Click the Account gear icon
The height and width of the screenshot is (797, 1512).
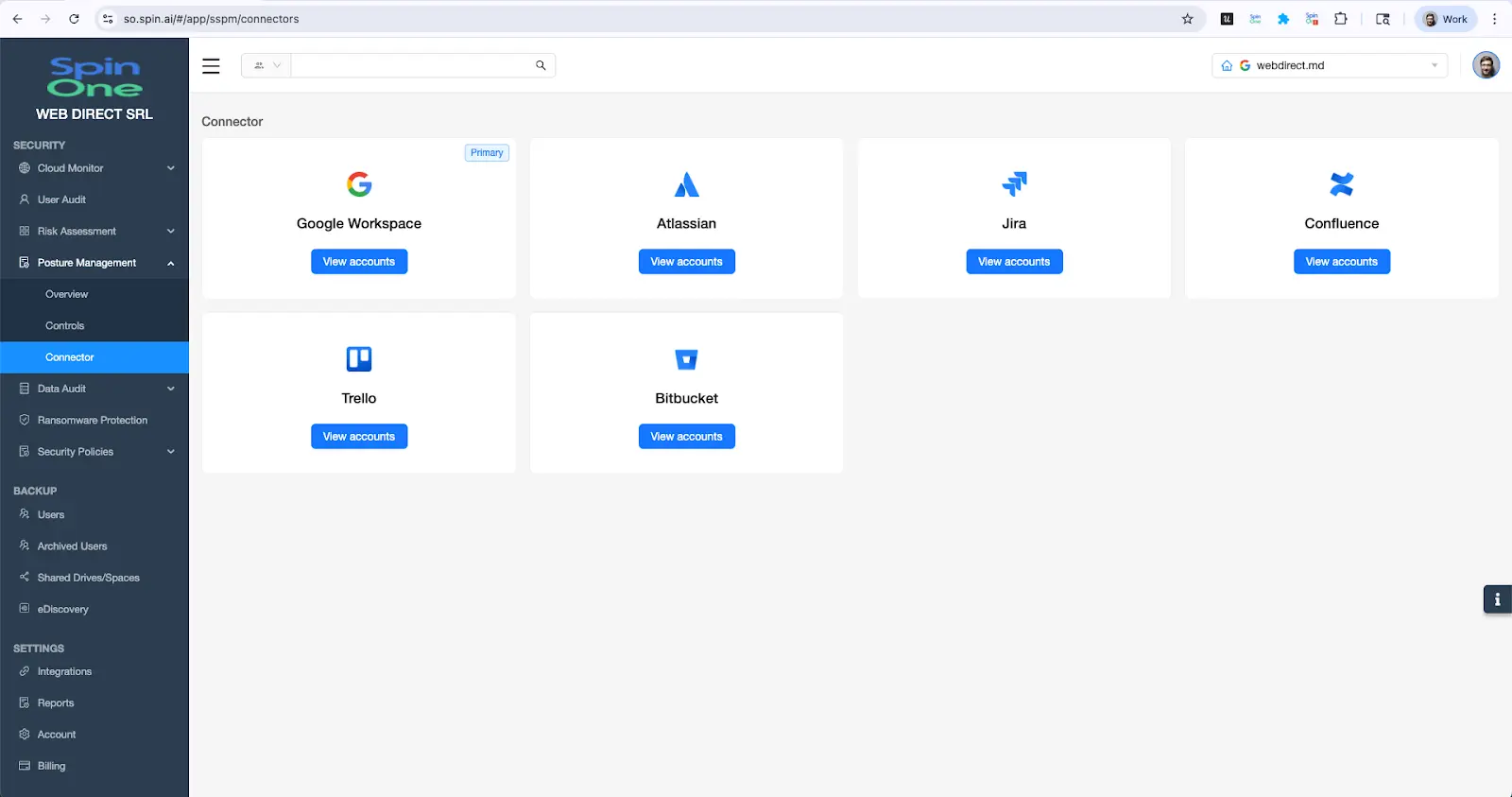(25, 734)
